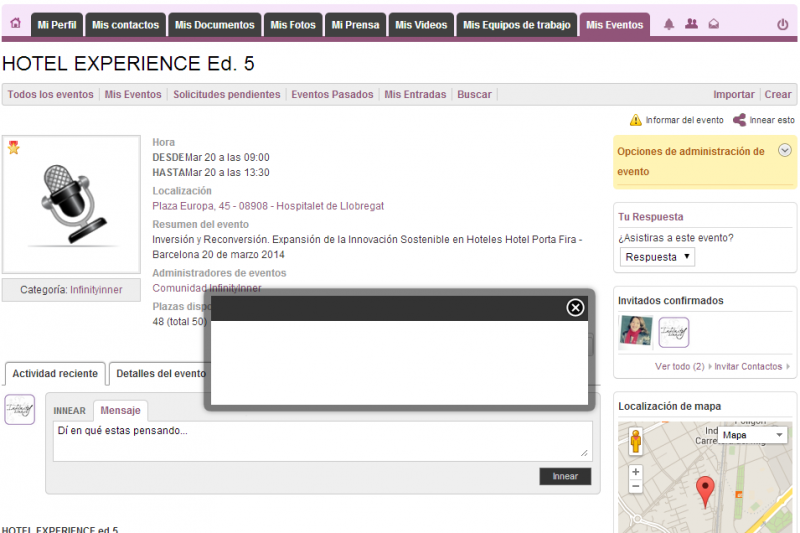Screen dimensions: 800x533
Task: Open Mis contactos tab
Action: pyautogui.click(x=126, y=25)
